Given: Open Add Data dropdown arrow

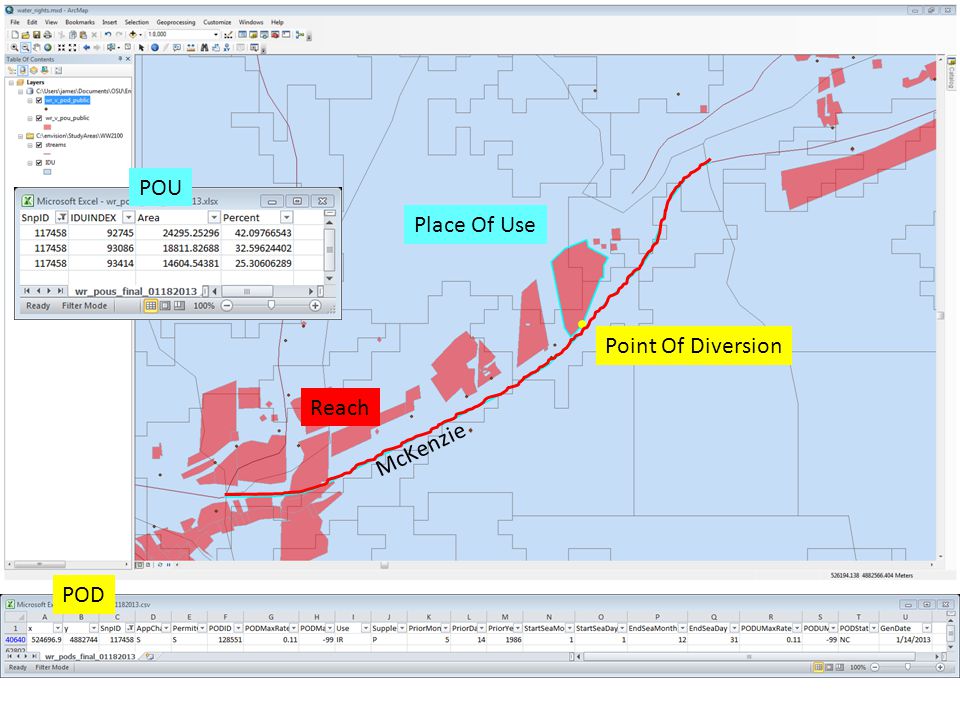Looking at the screenshot, I should pyautogui.click(x=140, y=35).
